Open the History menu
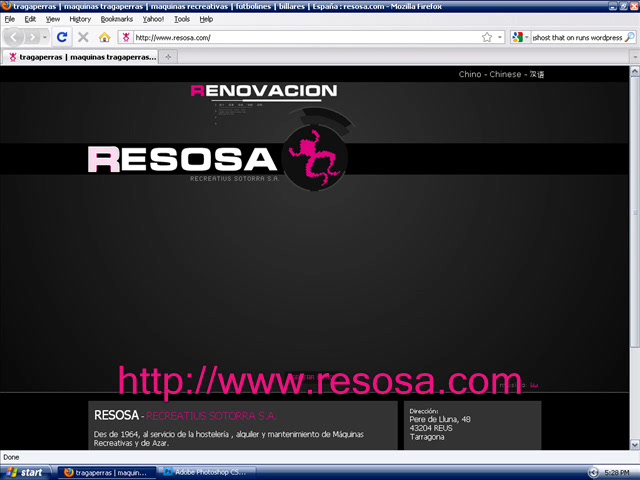 pos(80,19)
